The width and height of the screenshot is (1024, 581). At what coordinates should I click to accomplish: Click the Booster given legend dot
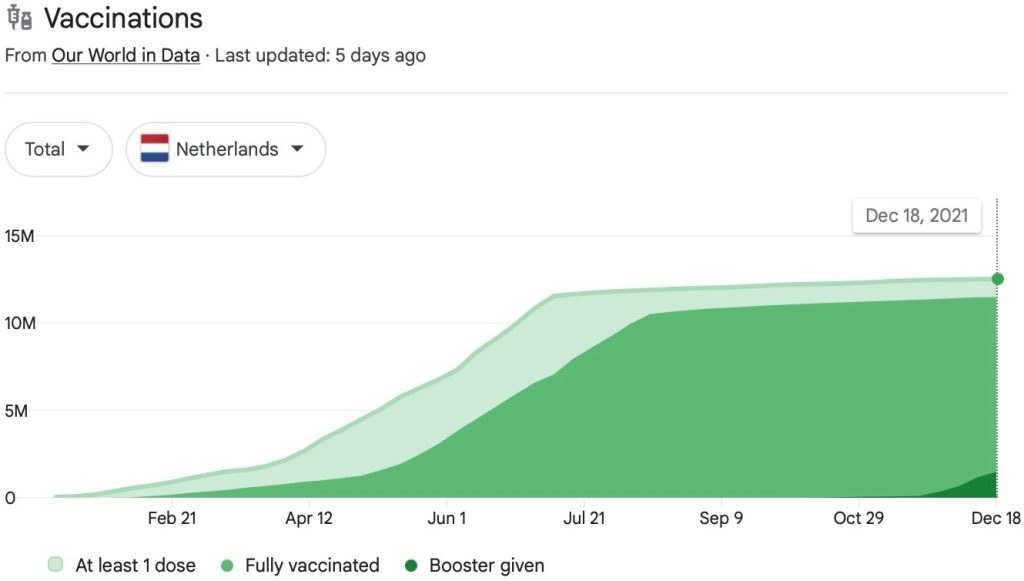click(x=410, y=565)
